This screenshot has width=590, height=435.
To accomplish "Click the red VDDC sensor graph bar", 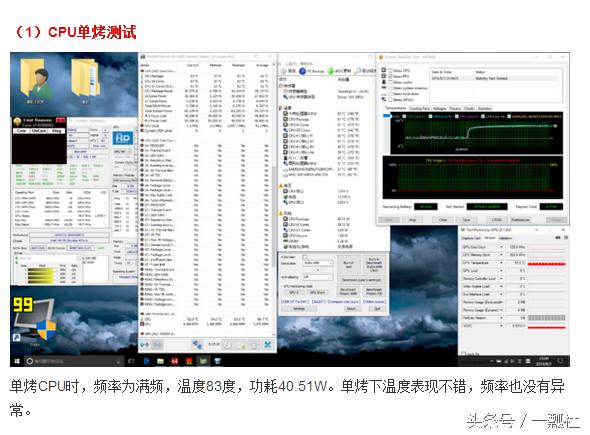I will (546, 326).
